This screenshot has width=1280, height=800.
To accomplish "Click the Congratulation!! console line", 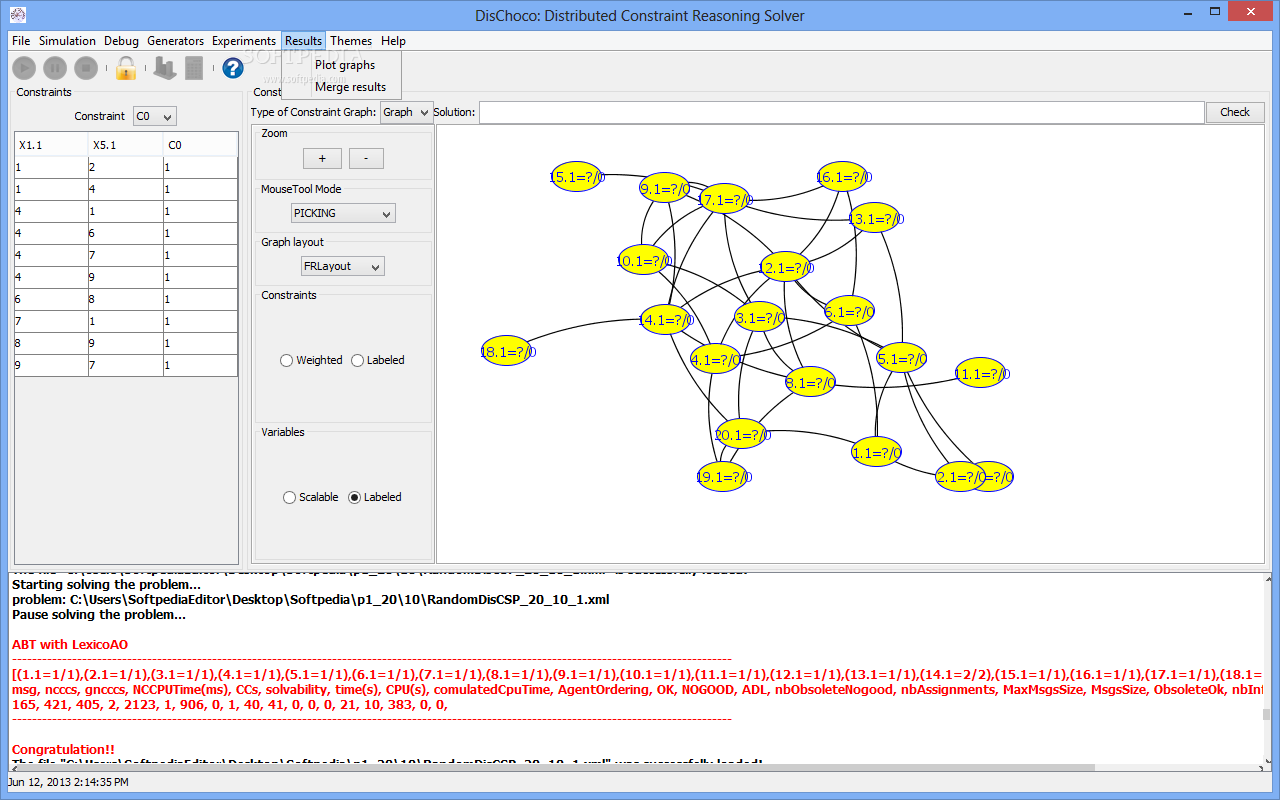I will click(x=63, y=749).
